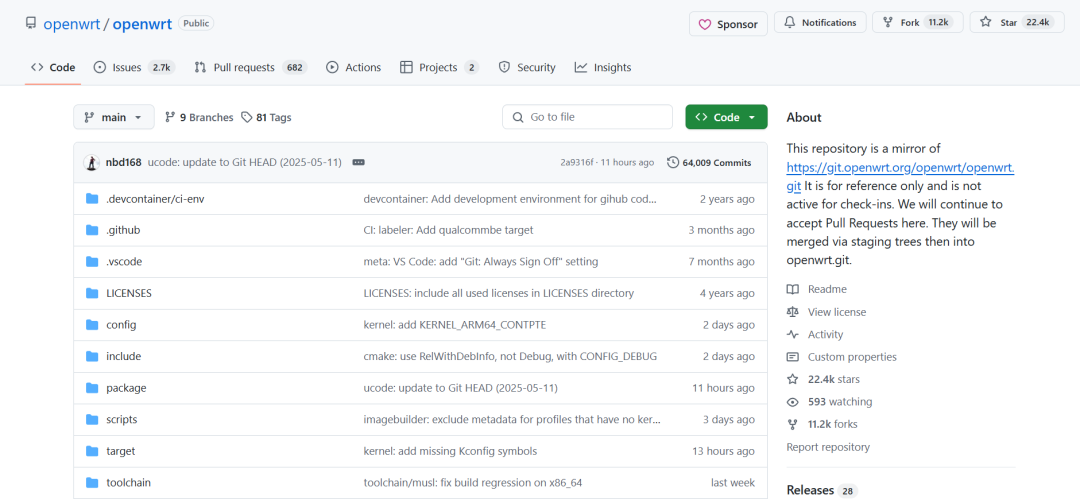Click the commit message ellipsis icon

[358, 163]
